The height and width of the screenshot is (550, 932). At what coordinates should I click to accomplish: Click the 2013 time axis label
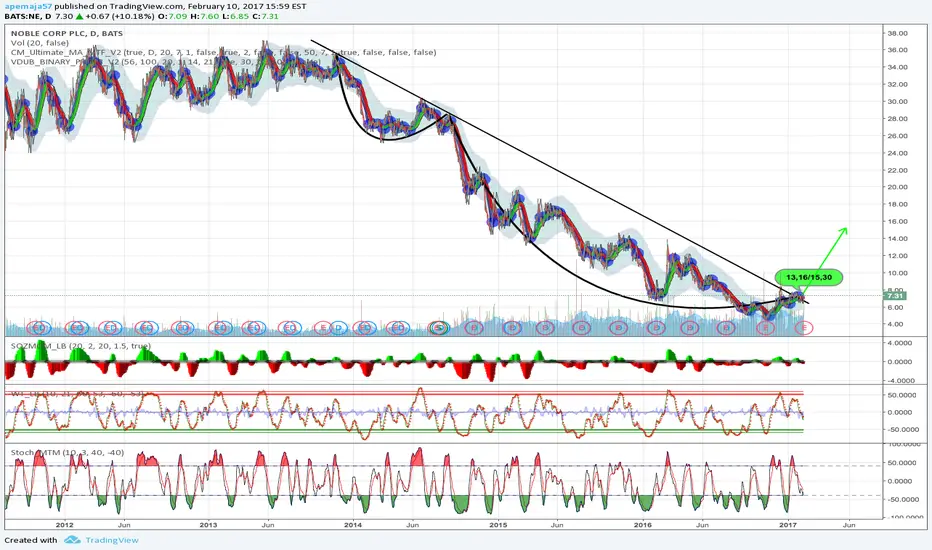click(x=208, y=525)
